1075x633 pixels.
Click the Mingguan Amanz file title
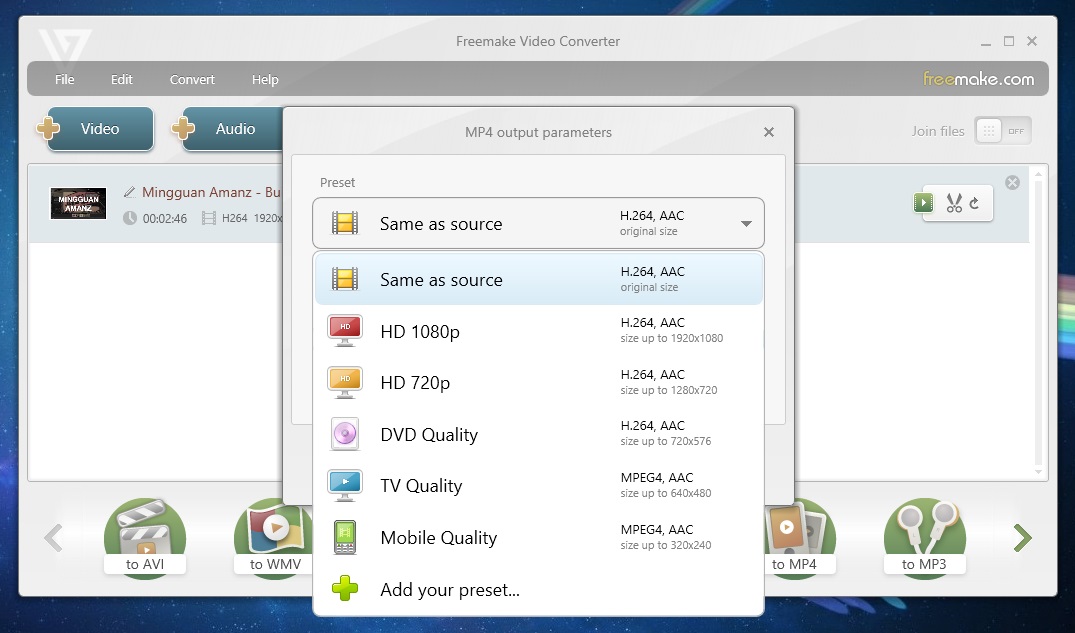click(x=211, y=192)
